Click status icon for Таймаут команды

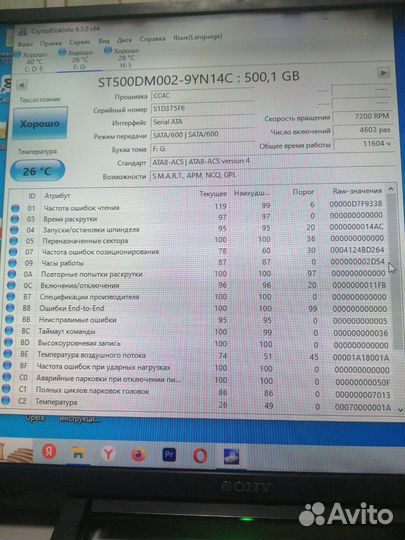(9, 331)
